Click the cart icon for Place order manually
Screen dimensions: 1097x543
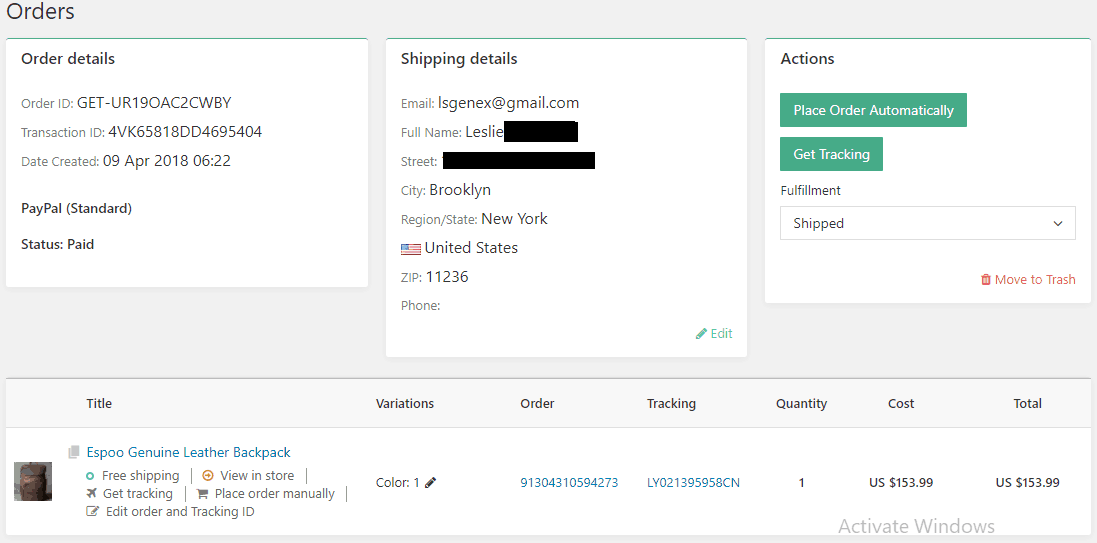click(203, 494)
